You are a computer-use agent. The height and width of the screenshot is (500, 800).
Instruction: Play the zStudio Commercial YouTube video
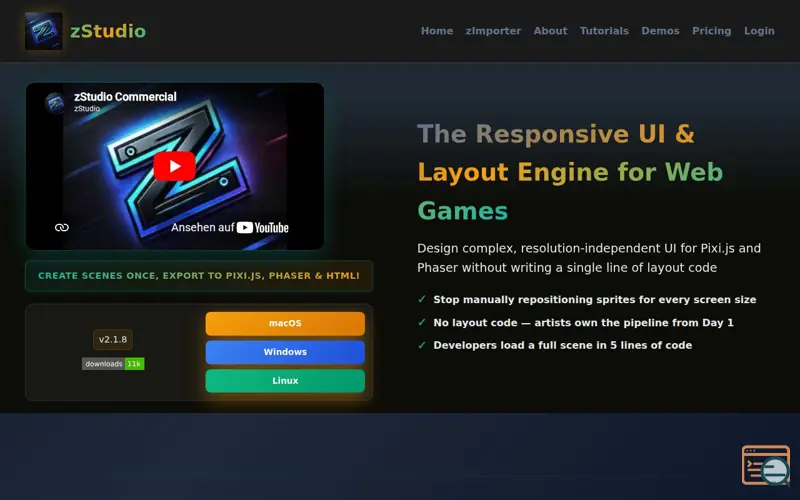pos(174,166)
